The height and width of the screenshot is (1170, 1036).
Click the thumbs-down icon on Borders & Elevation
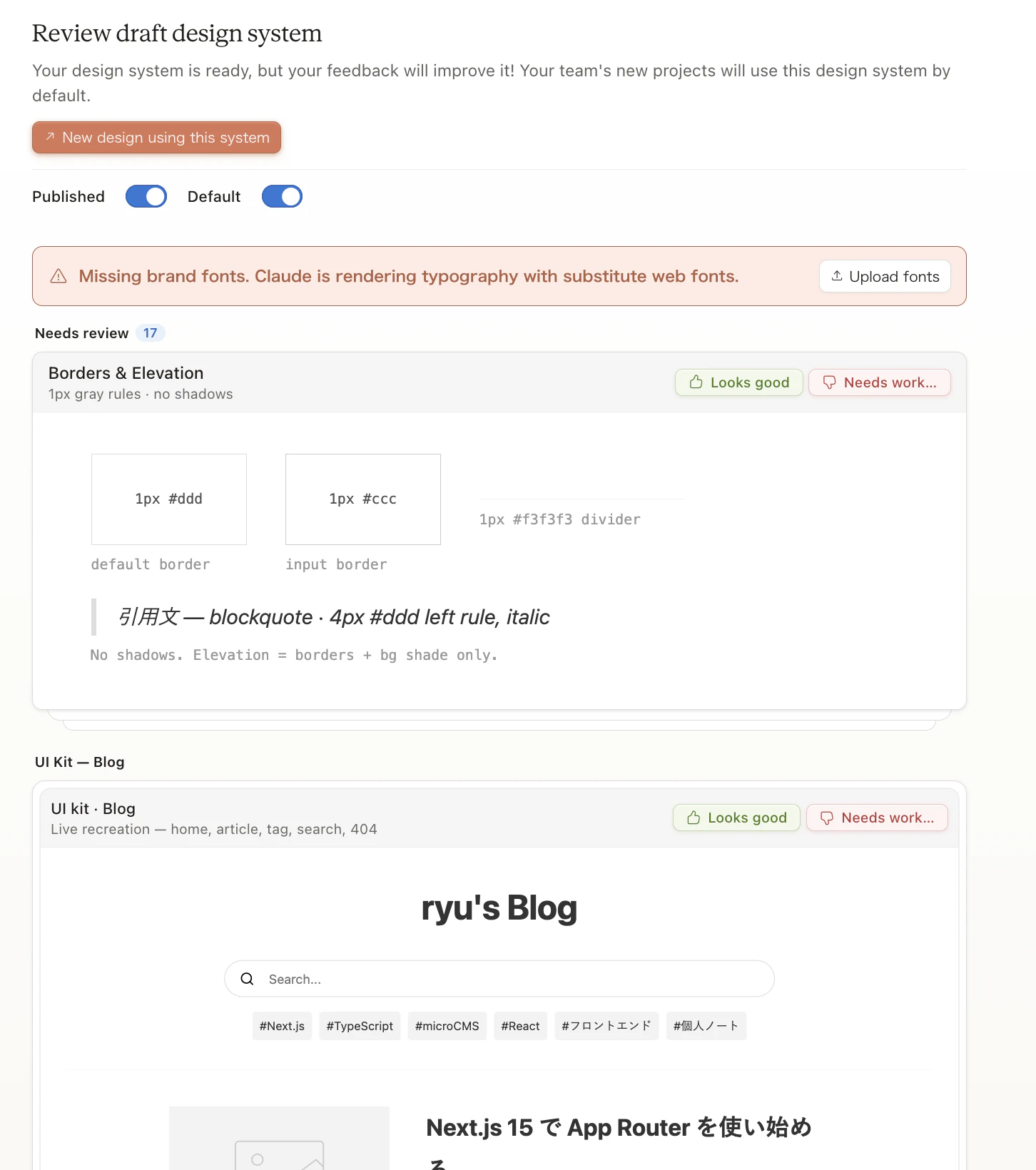830,382
